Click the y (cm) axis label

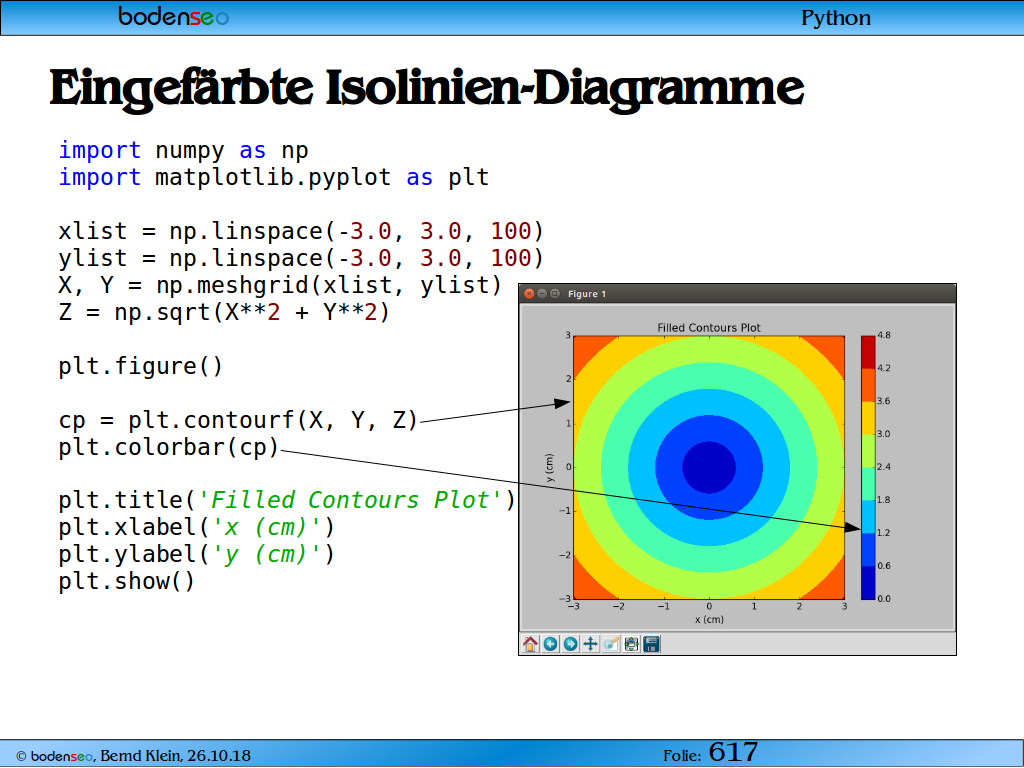pos(549,468)
